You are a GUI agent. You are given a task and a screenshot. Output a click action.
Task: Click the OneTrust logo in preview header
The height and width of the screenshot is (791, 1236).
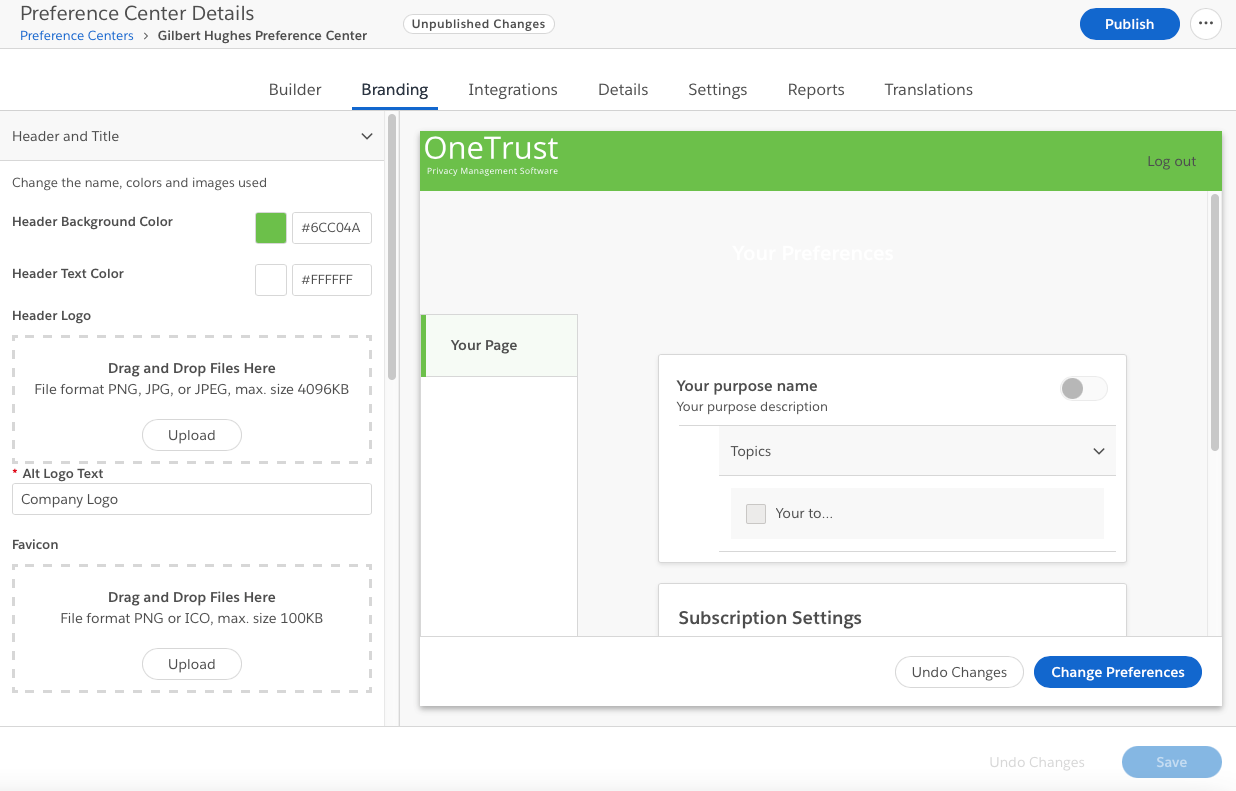tap(491, 154)
